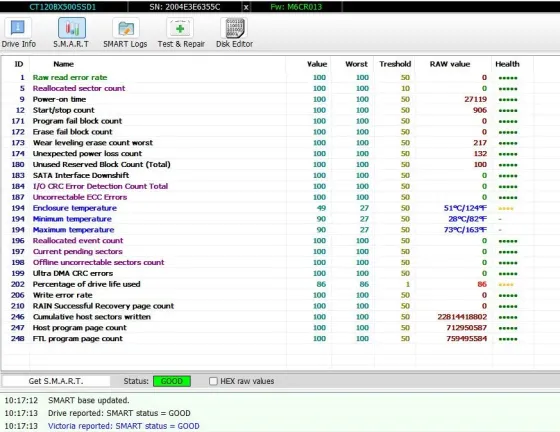Click the RAW value column header
The image size is (560, 432).
[x=450, y=64]
